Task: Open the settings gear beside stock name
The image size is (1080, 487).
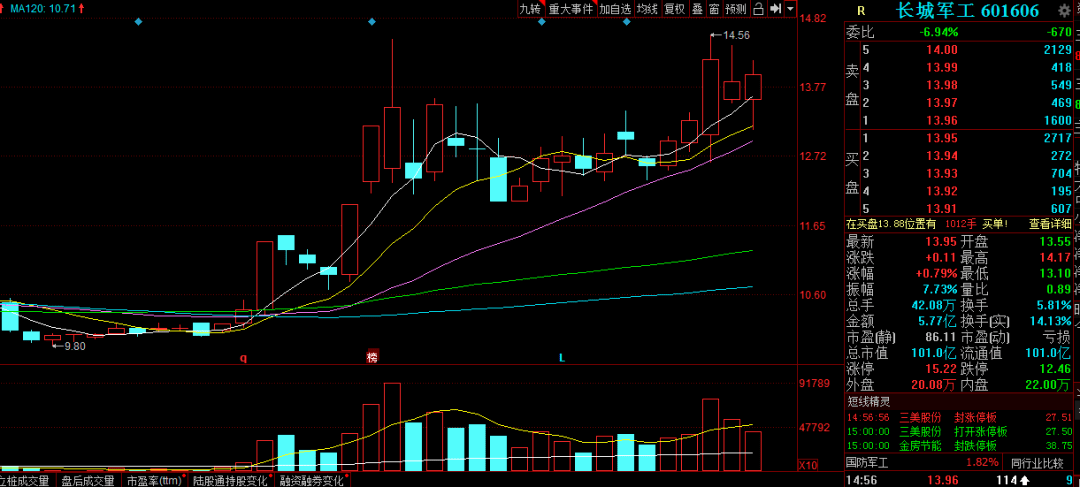Action: pyautogui.click(x=1064, y=10)
